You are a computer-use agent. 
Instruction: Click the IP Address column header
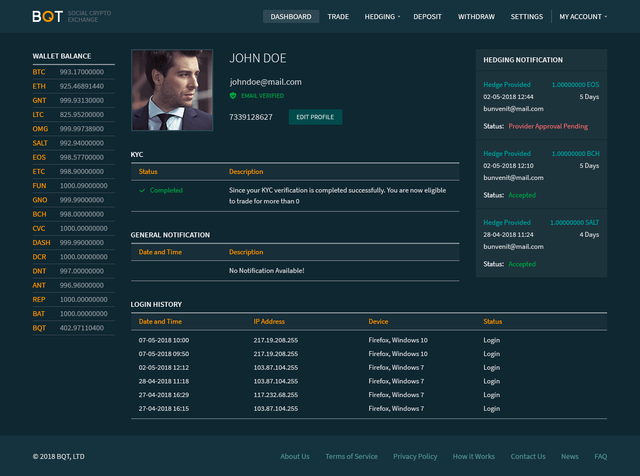(269, 321)
